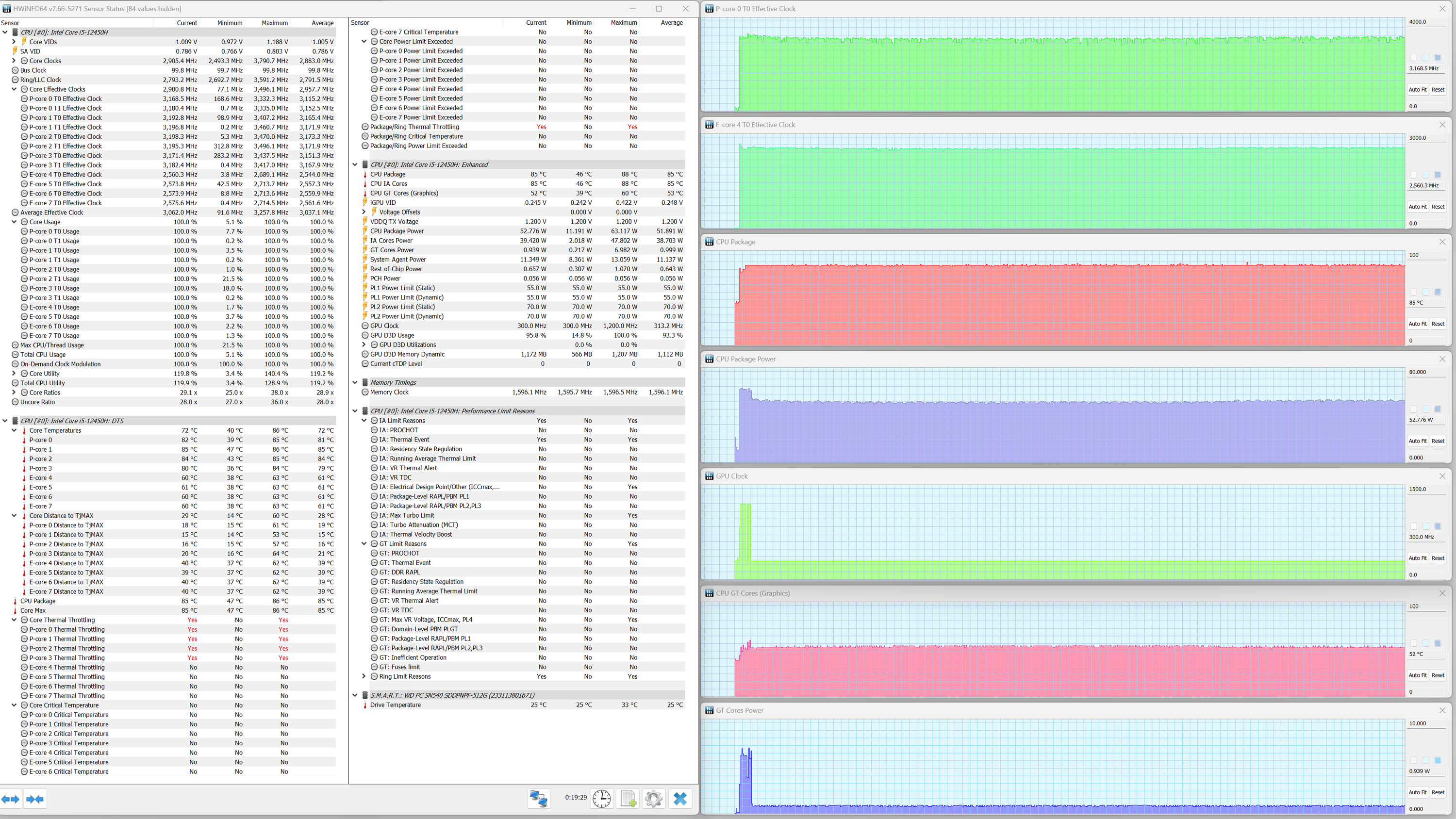
Task: Start logging with the sheet-plus icon
Action: coord(628,798)
